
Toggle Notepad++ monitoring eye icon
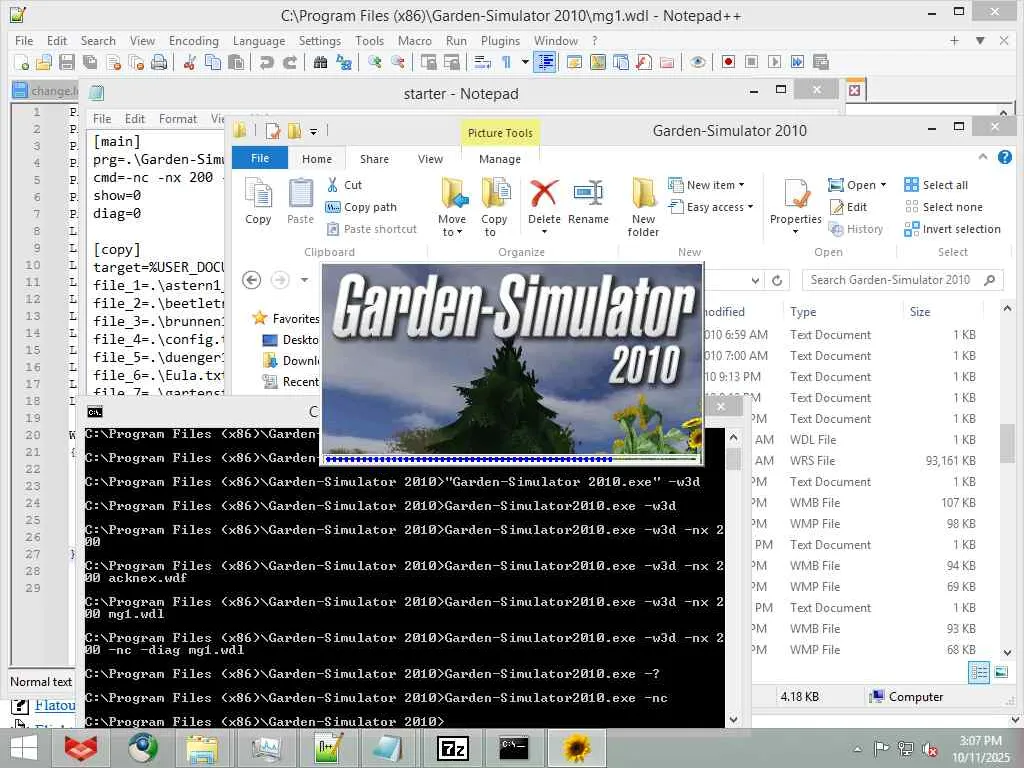pos(697,62)
